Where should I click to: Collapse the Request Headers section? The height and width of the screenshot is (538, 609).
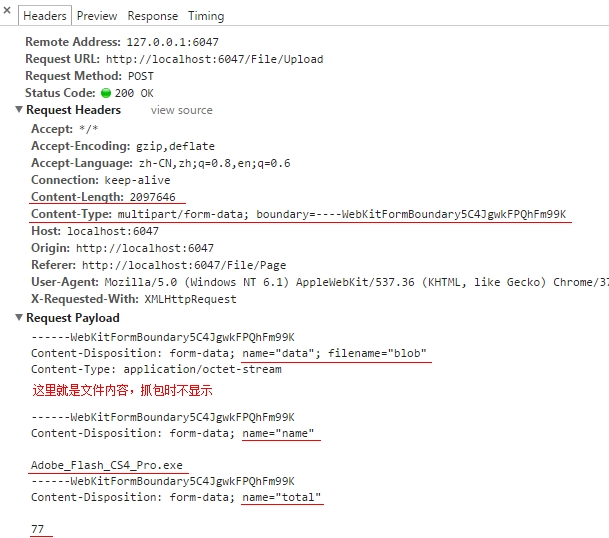tap(19, 110)
